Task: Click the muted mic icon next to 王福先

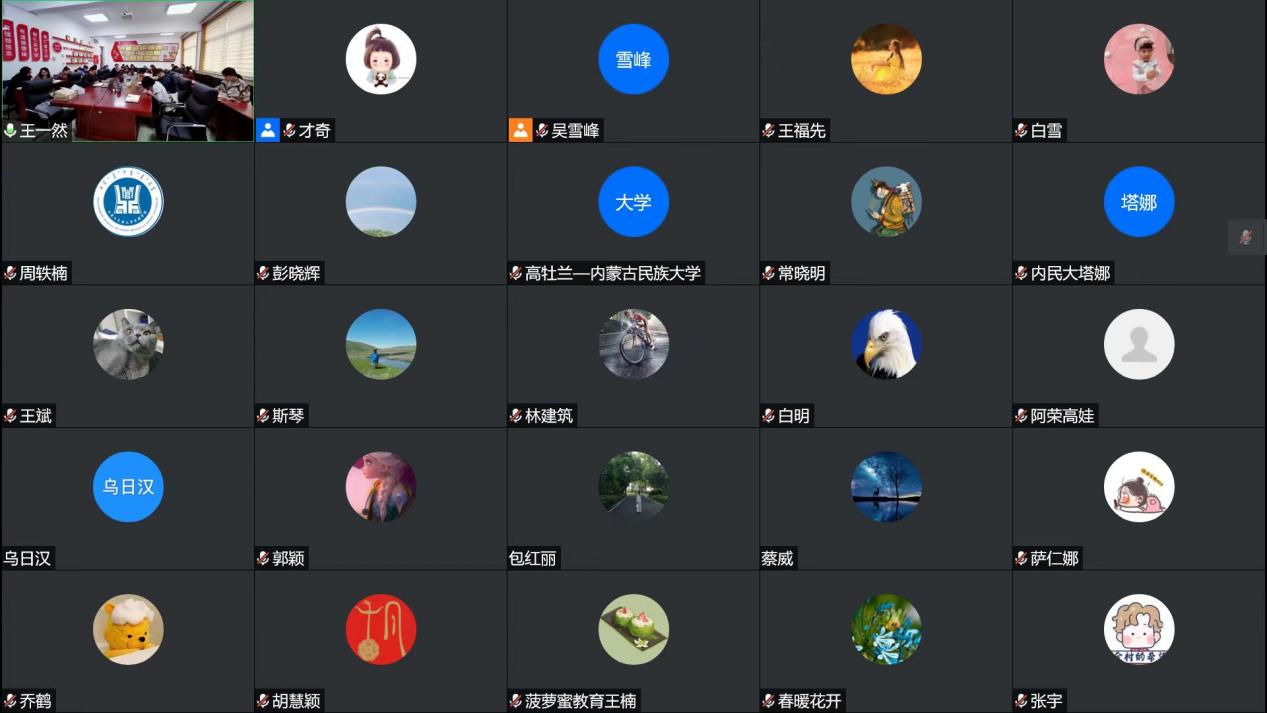Action: (768, 130)
